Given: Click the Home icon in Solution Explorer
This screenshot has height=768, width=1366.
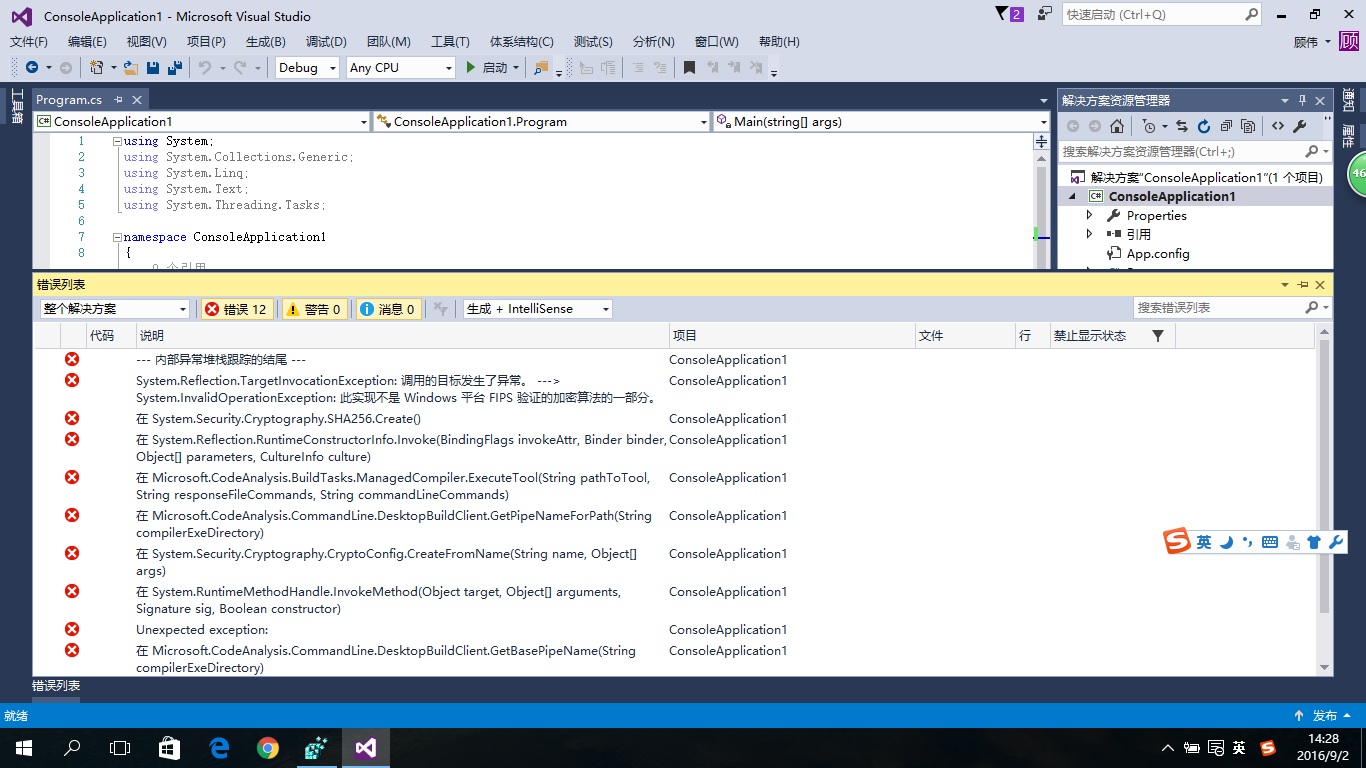Looking at the screenshot, I should click(x=1117, y=126).
